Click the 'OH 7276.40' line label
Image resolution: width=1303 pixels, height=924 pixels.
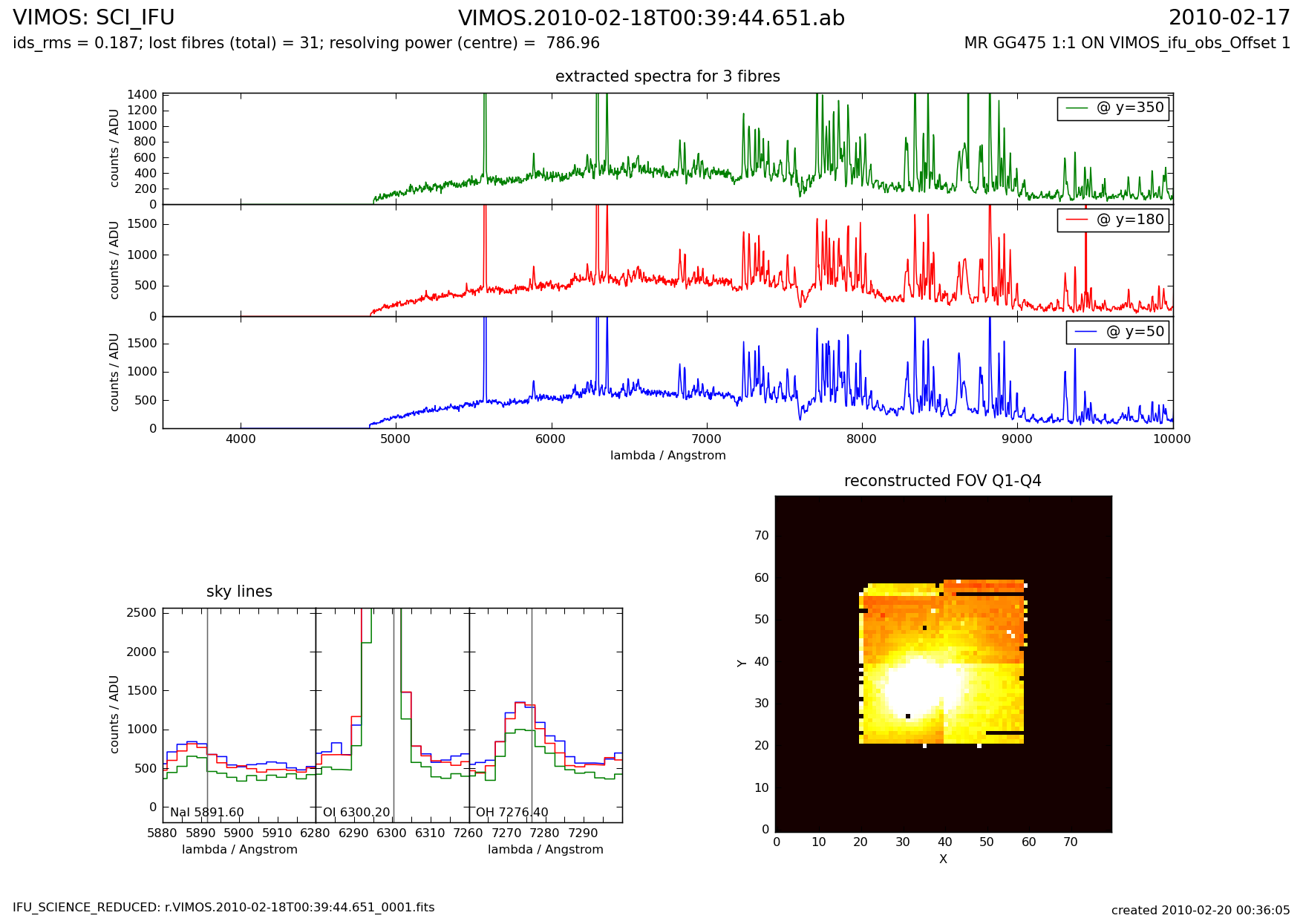click(x=512, y=813)
